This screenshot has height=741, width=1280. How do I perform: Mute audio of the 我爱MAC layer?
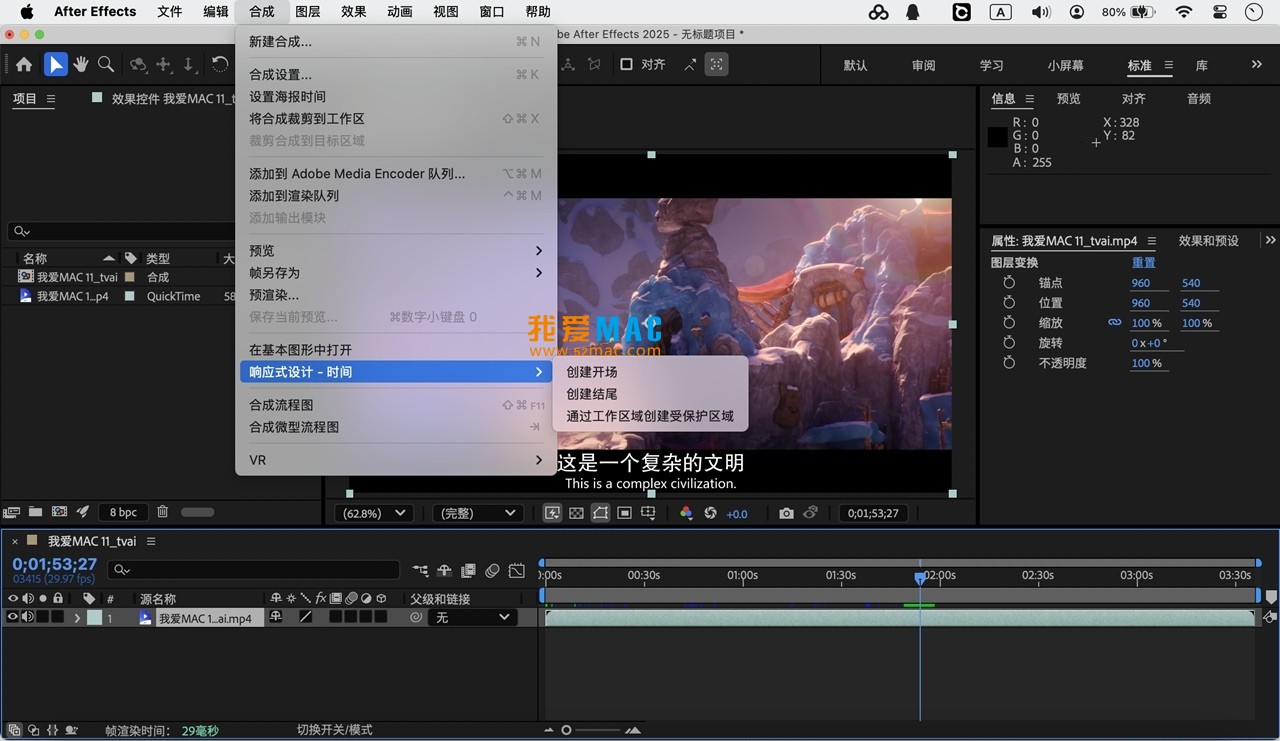pos(28,618)
